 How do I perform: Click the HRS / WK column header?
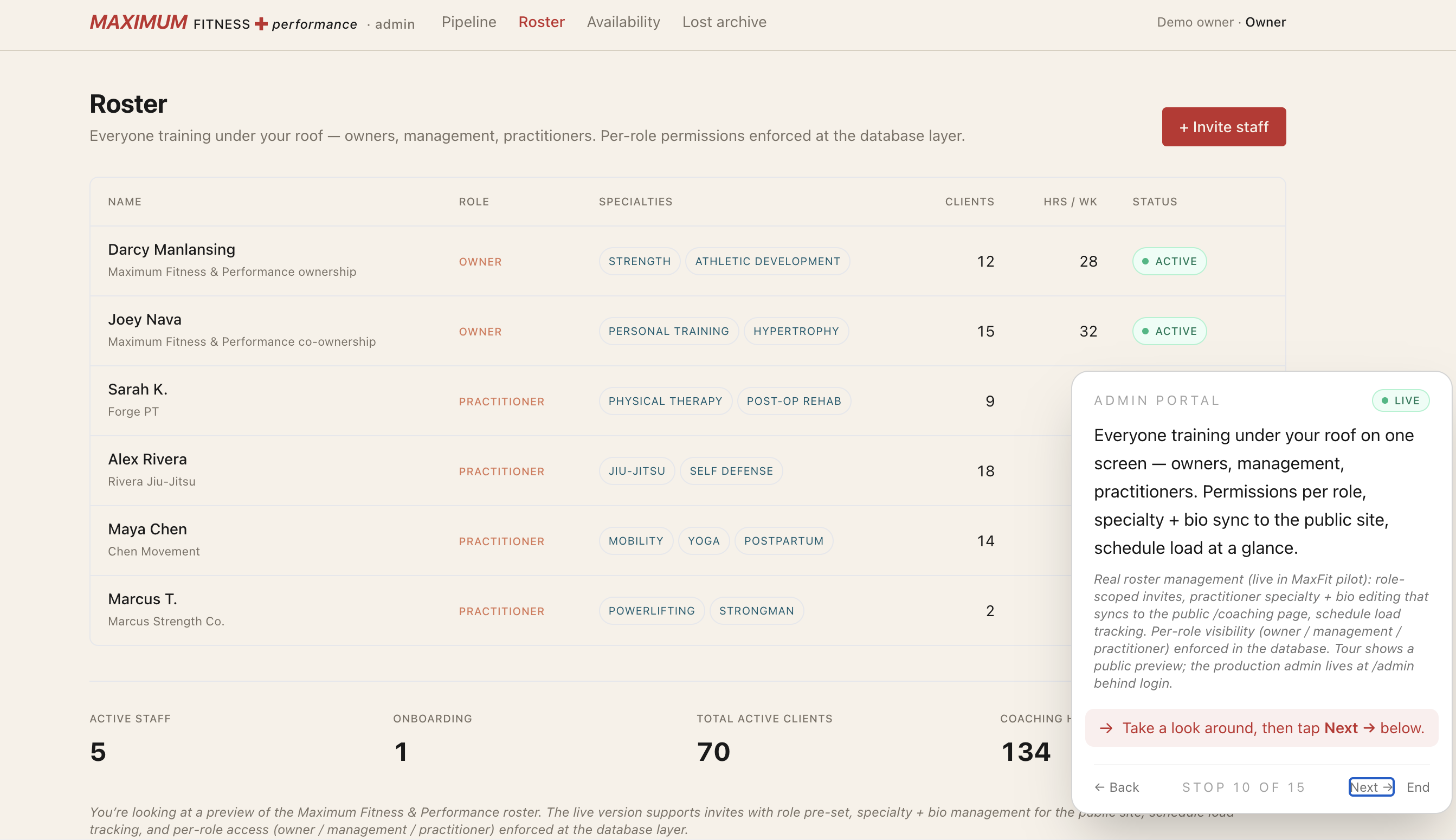[x=1070, y=202]
